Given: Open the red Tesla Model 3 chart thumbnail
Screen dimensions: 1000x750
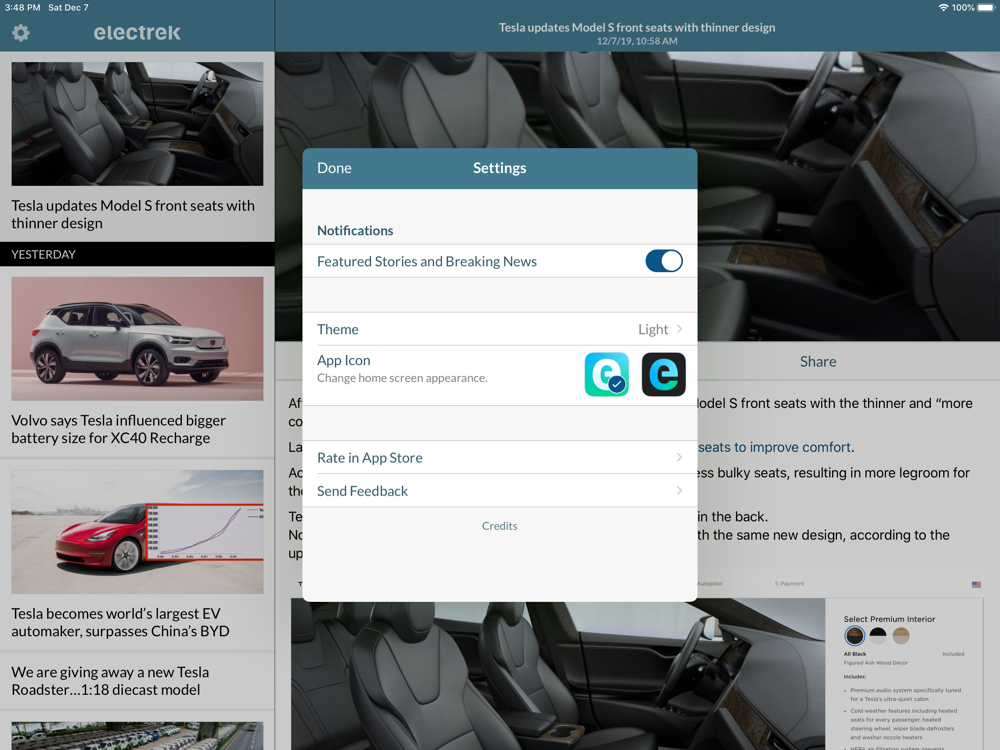Looking at the screenshot, I should (x=137, y=532).
